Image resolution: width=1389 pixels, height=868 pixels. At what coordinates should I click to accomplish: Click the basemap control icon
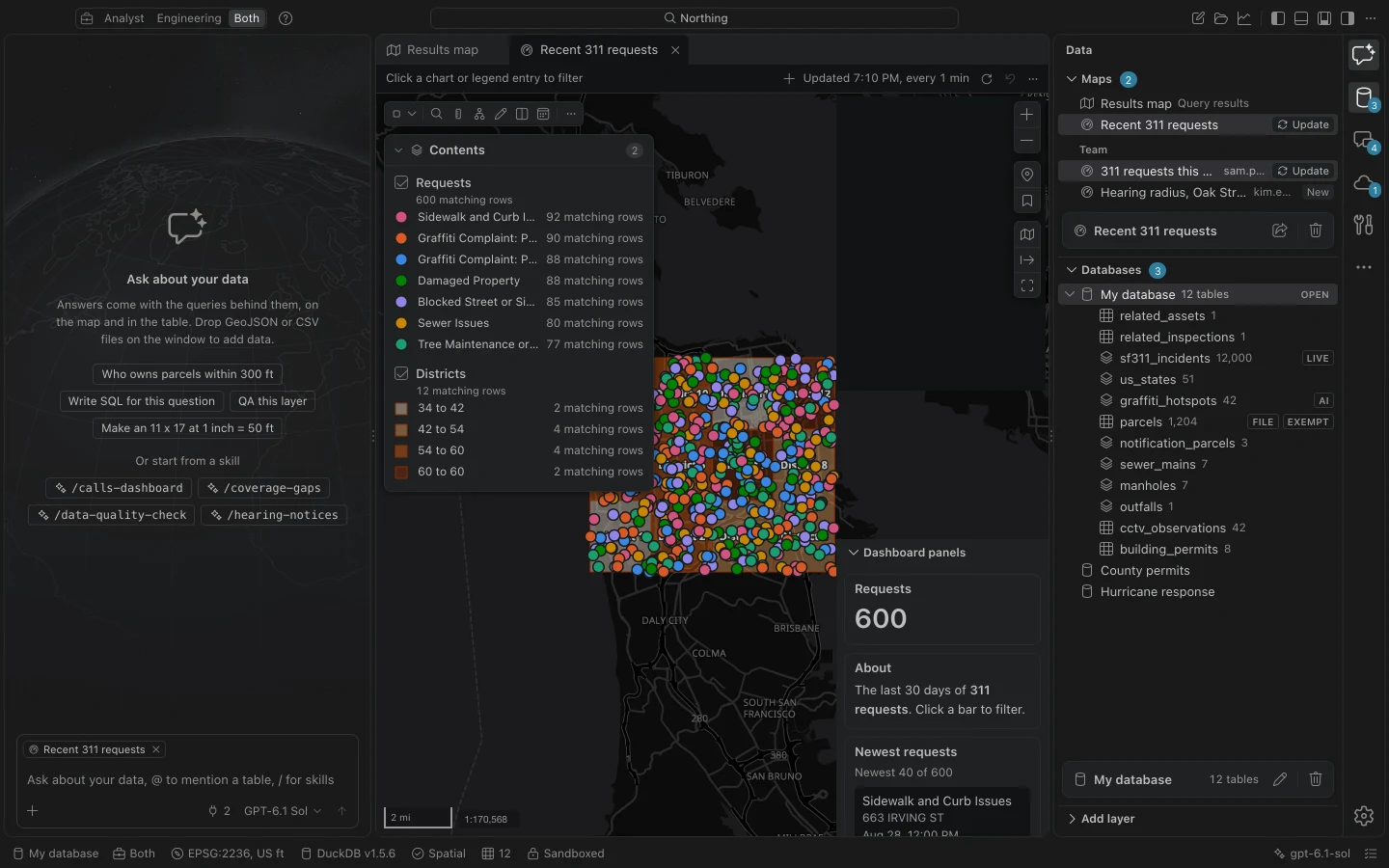click(x=1027, y=234)
